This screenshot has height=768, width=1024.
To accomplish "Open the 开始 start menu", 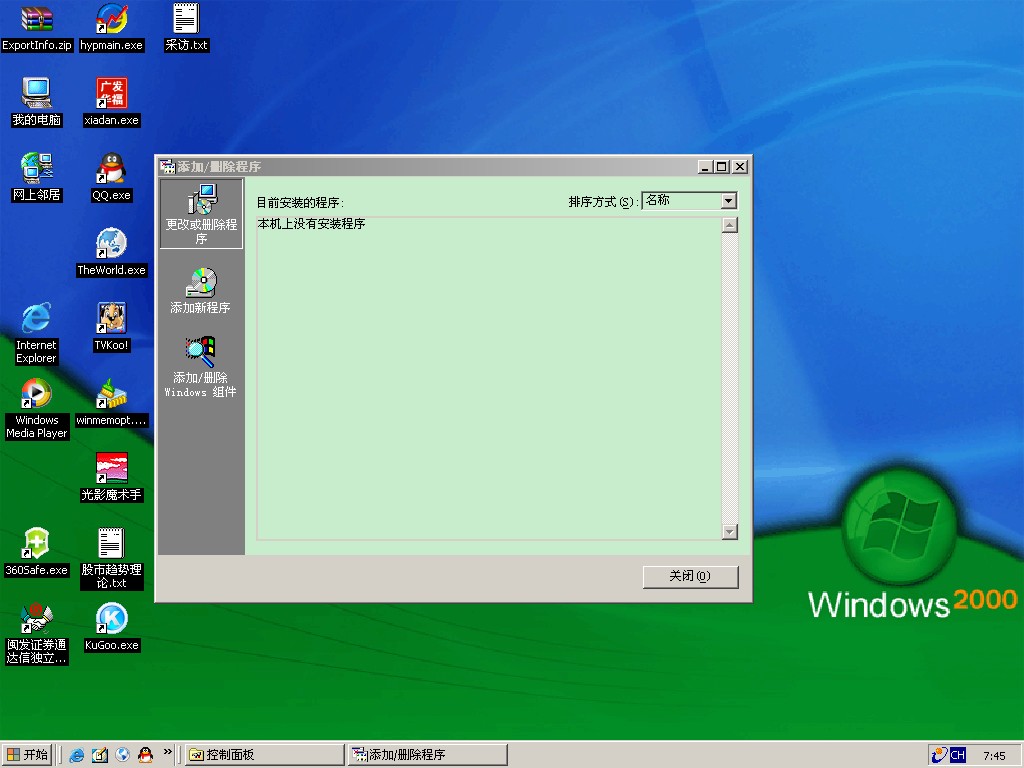I will point(27,755).
